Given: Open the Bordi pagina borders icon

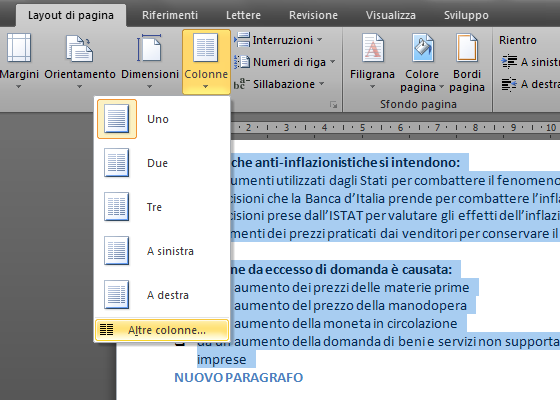Looking at the screenshot, I should [467, 48].
